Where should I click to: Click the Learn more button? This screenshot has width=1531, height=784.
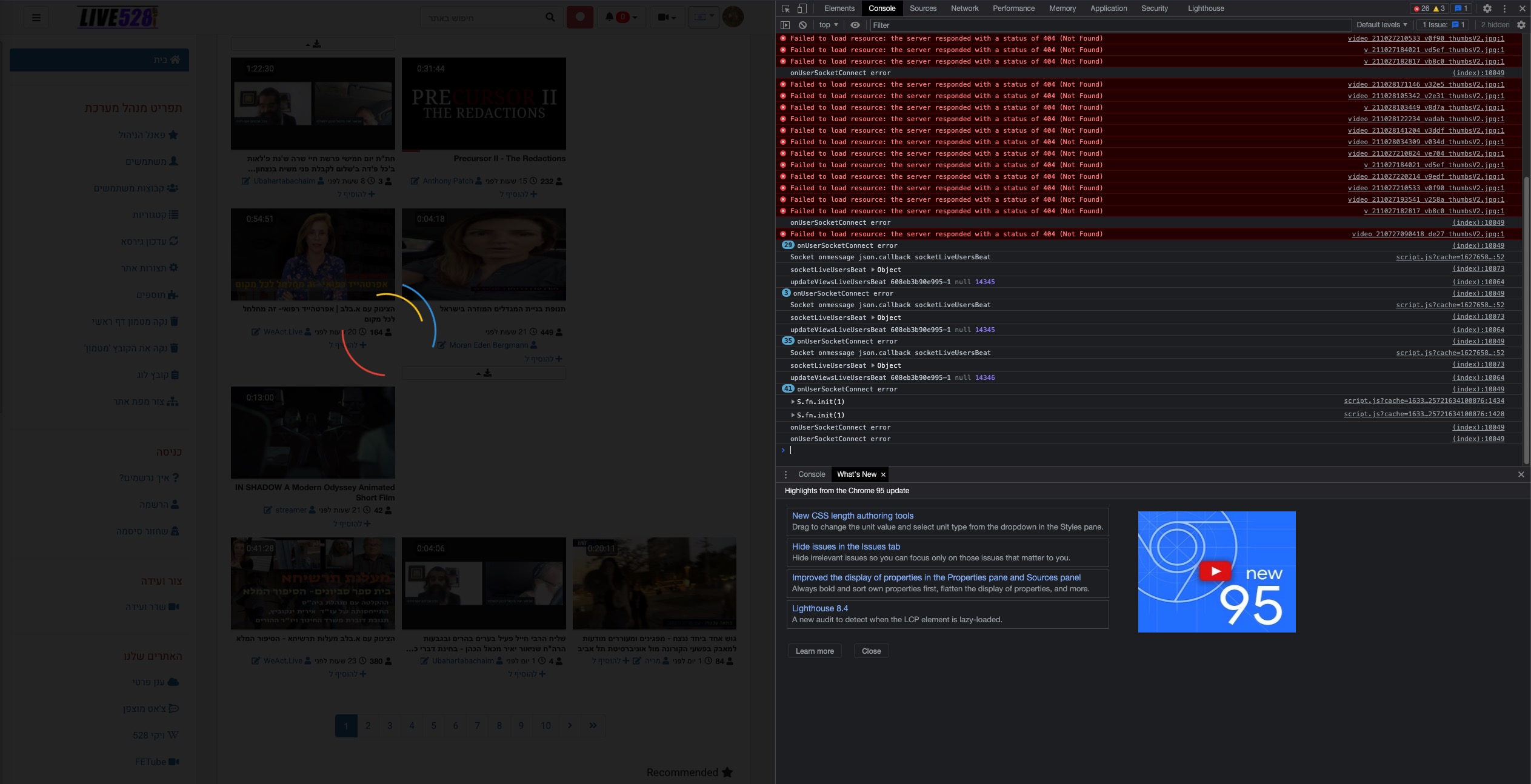coord(814,651)
